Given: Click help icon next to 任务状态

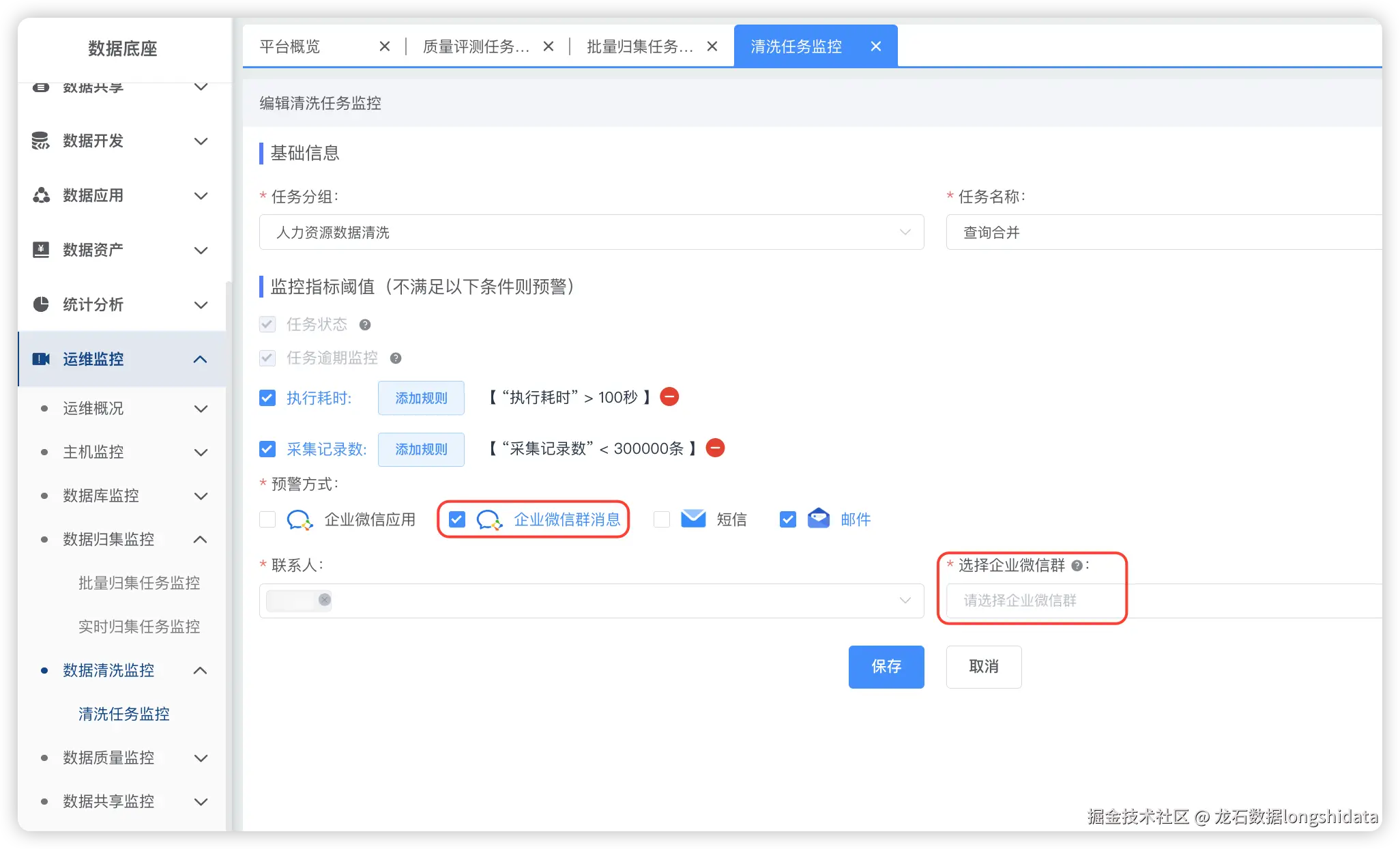Looking at the screenshot, I should [365, 325].
